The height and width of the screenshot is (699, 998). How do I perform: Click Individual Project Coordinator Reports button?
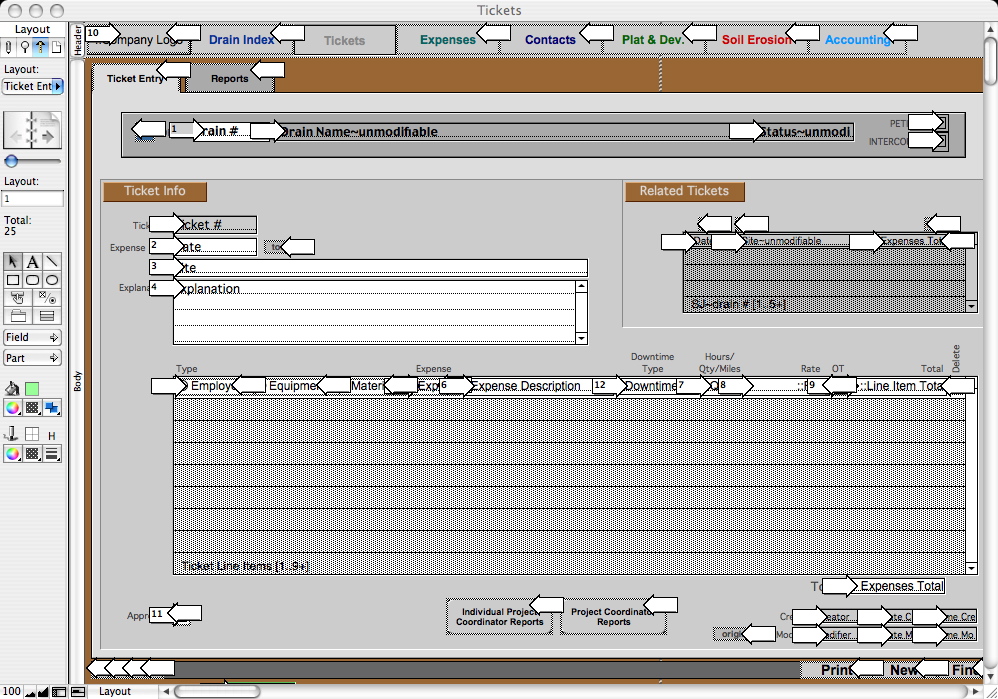click(x=499, y=617)
